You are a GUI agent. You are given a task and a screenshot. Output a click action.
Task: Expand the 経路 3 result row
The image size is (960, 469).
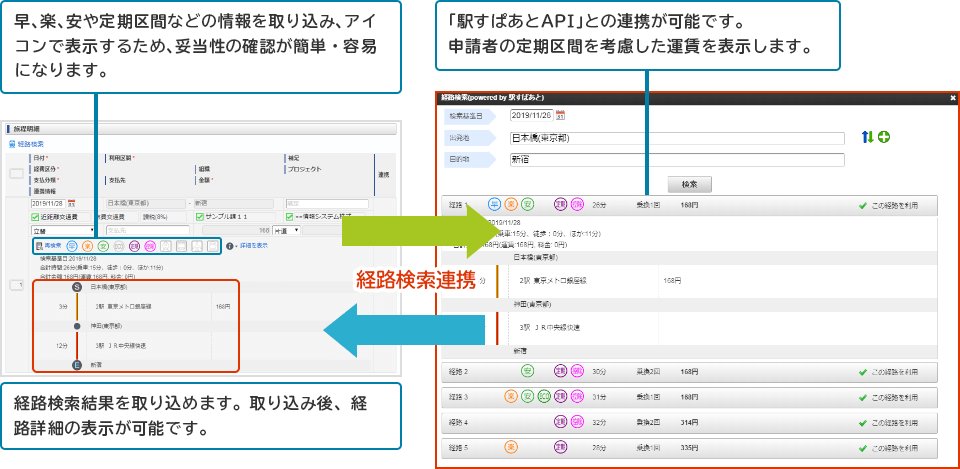click(689, 397)
